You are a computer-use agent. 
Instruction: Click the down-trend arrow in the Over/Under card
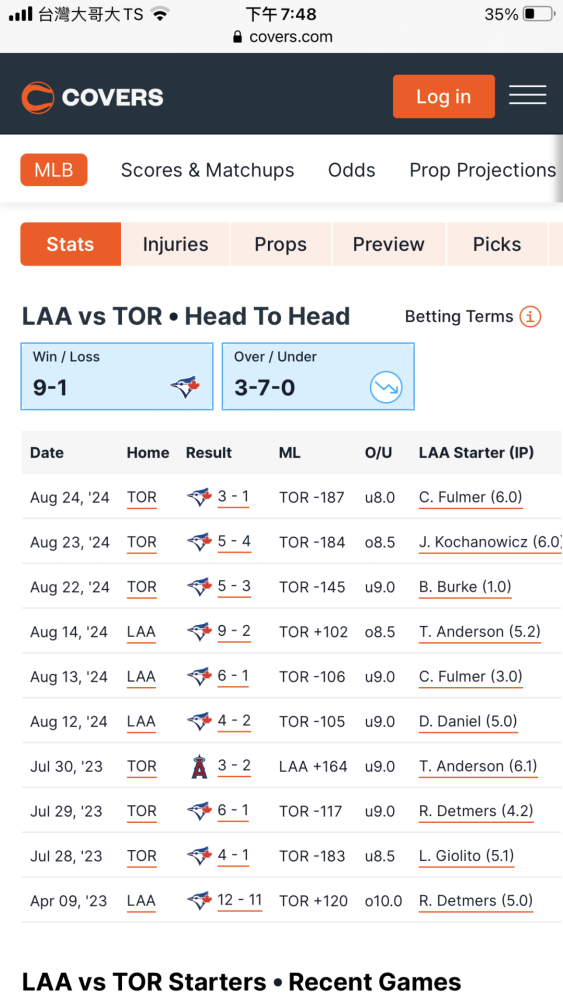click(386, 388)
